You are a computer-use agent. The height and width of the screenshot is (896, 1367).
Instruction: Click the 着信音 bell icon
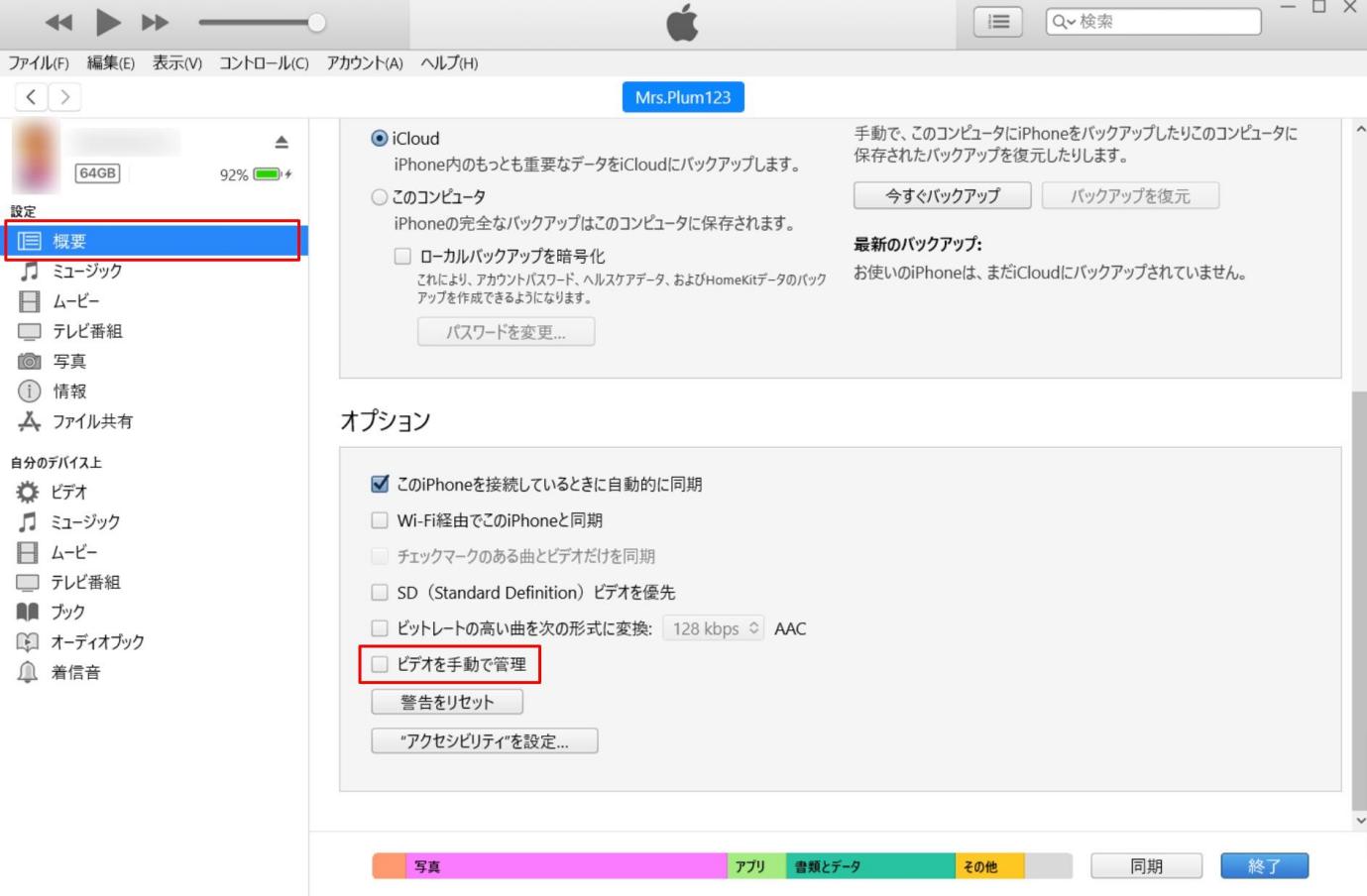[28, 672]
